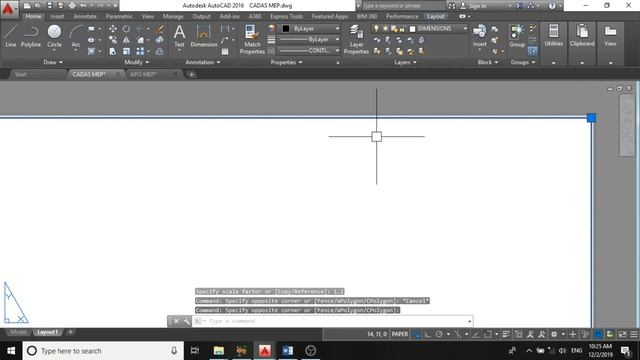This screenshot has height=360, width=640.
Task: Expand the Groups panel
Action: coord(523,62)
